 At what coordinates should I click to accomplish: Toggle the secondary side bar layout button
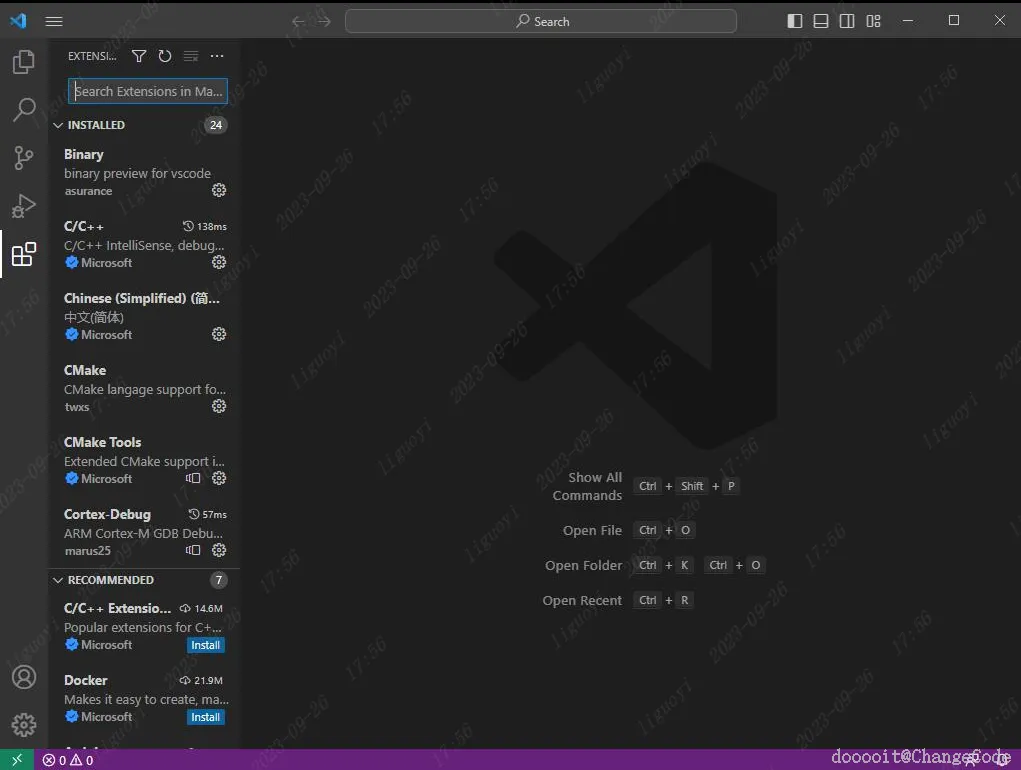846,21
